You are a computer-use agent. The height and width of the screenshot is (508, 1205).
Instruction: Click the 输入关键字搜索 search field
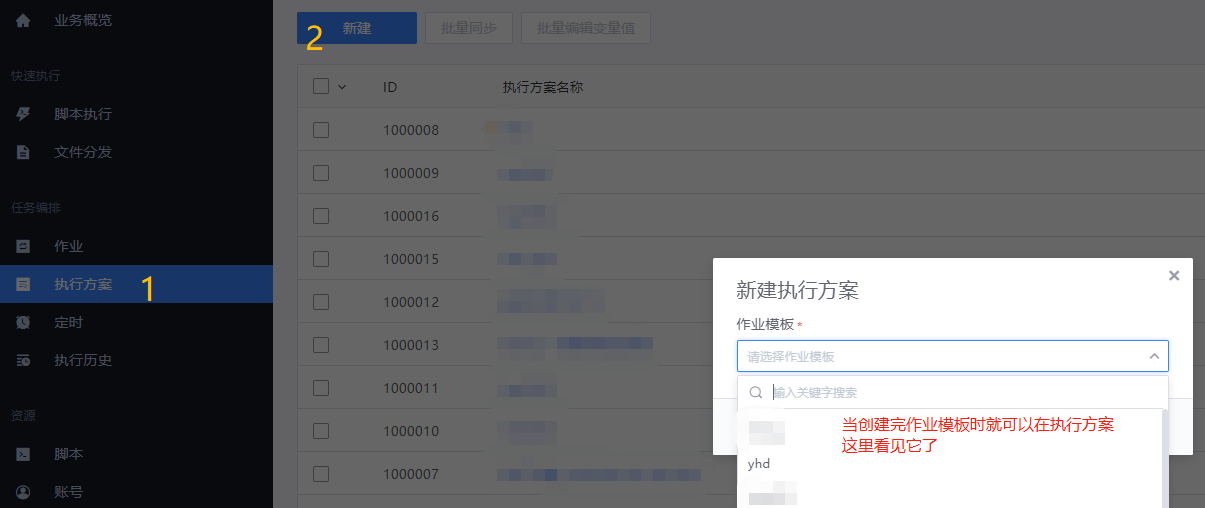(x=952, y=392)
